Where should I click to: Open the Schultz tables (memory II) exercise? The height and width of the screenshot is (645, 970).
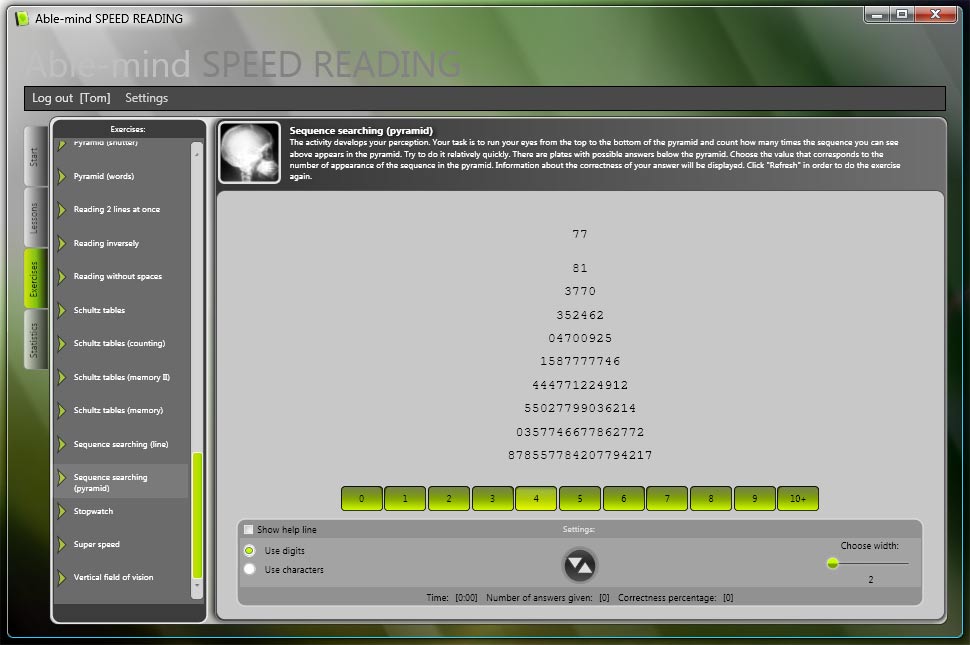click(122, 377)
